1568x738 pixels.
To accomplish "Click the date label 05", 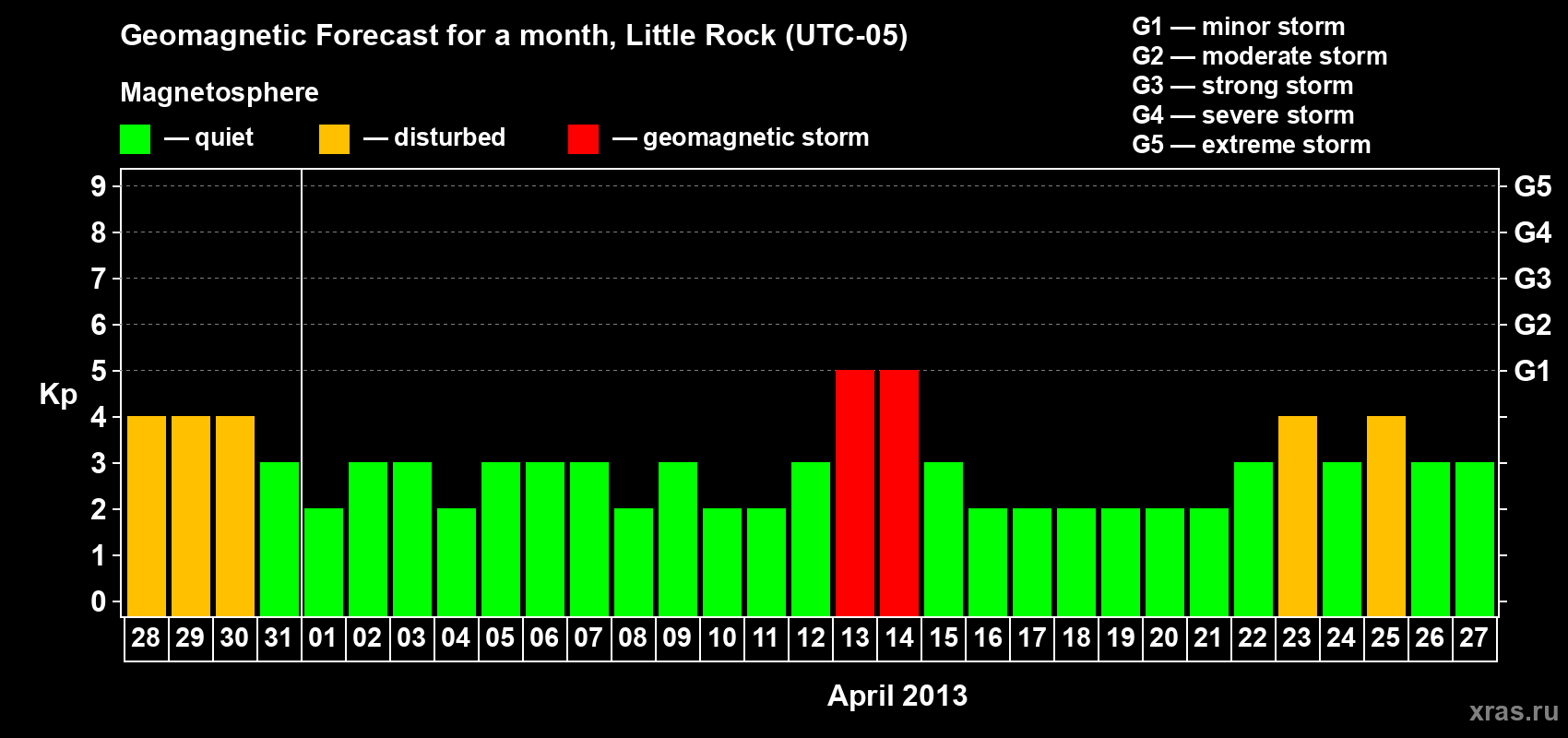I will coord(500,638).
